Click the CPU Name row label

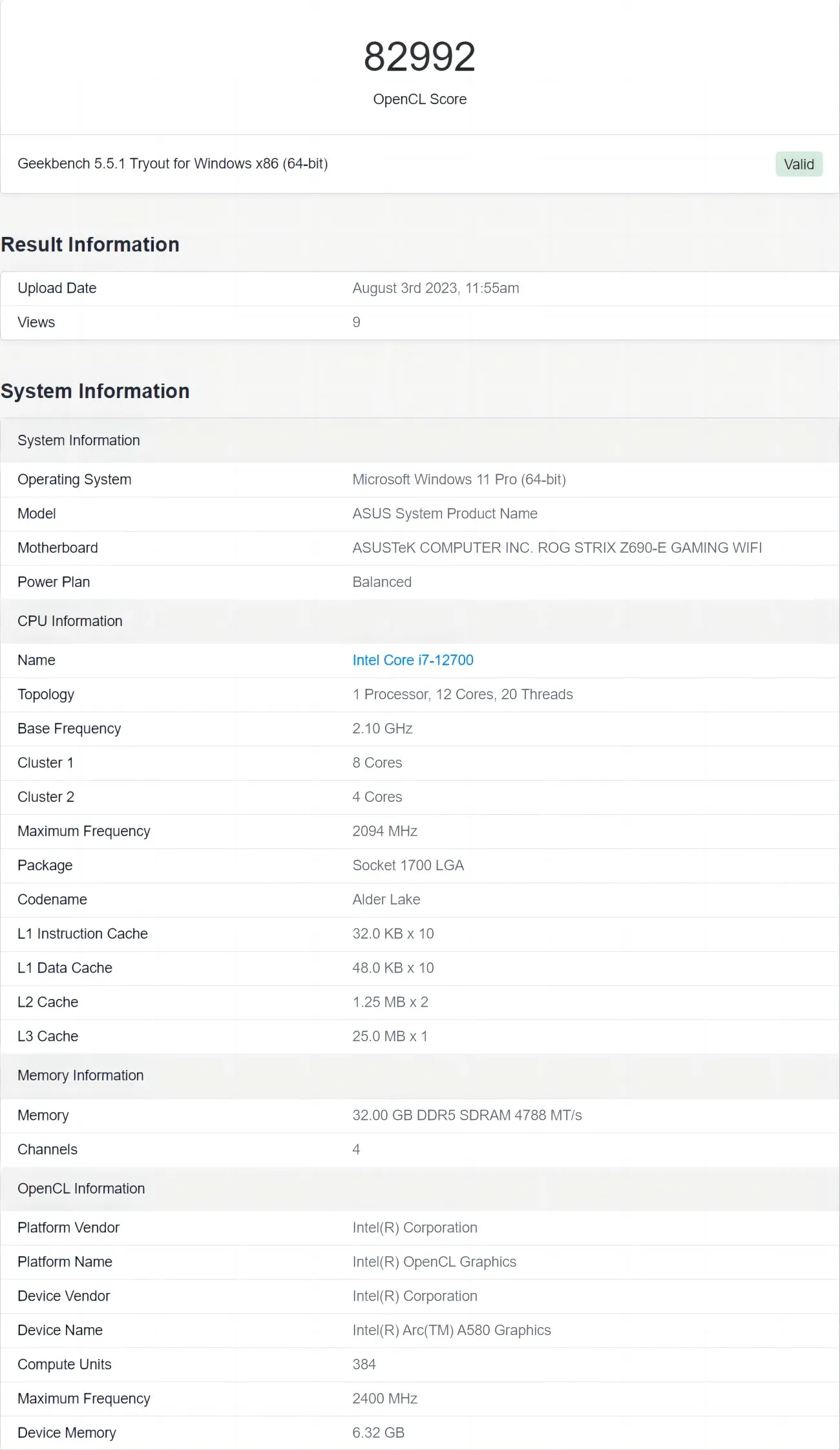click(x=36, y=660)
